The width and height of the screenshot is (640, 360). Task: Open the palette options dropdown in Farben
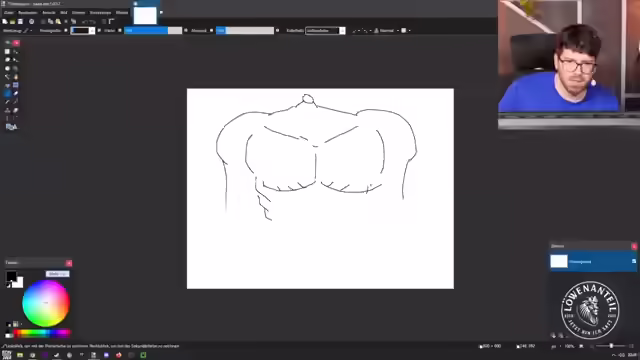17,324
